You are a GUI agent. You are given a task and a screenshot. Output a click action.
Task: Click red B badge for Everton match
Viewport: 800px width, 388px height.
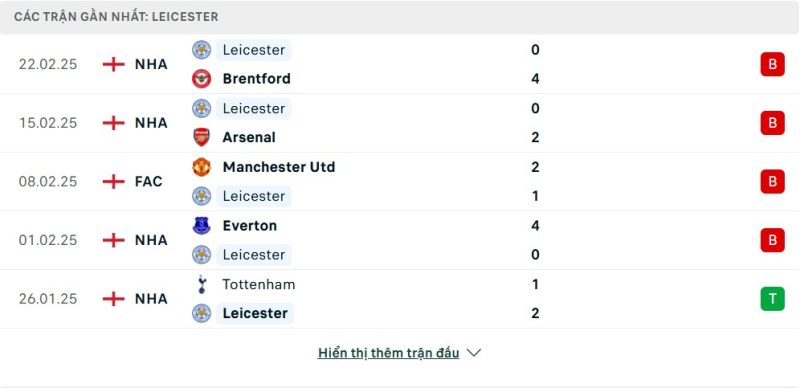click(772, 240)
